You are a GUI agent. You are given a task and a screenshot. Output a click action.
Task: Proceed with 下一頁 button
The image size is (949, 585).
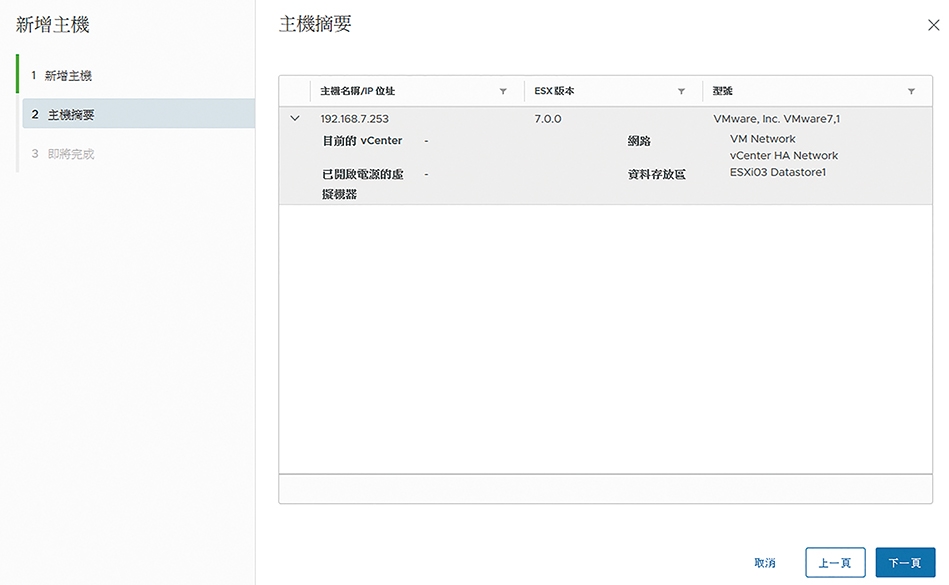[905, 563]
